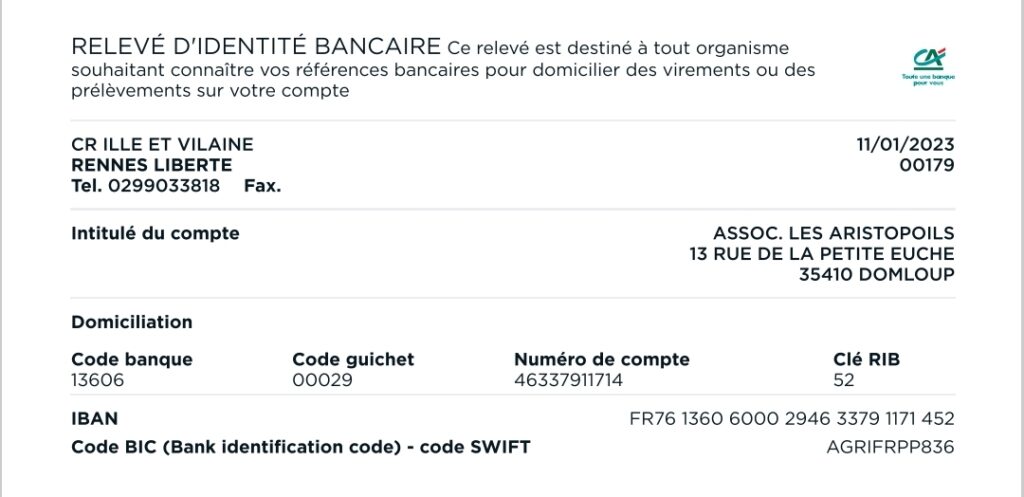Image resolution: width=1024 pixels, height=497 pixels.
Task: Select the branch code 00179
Action: pos(927,165)
